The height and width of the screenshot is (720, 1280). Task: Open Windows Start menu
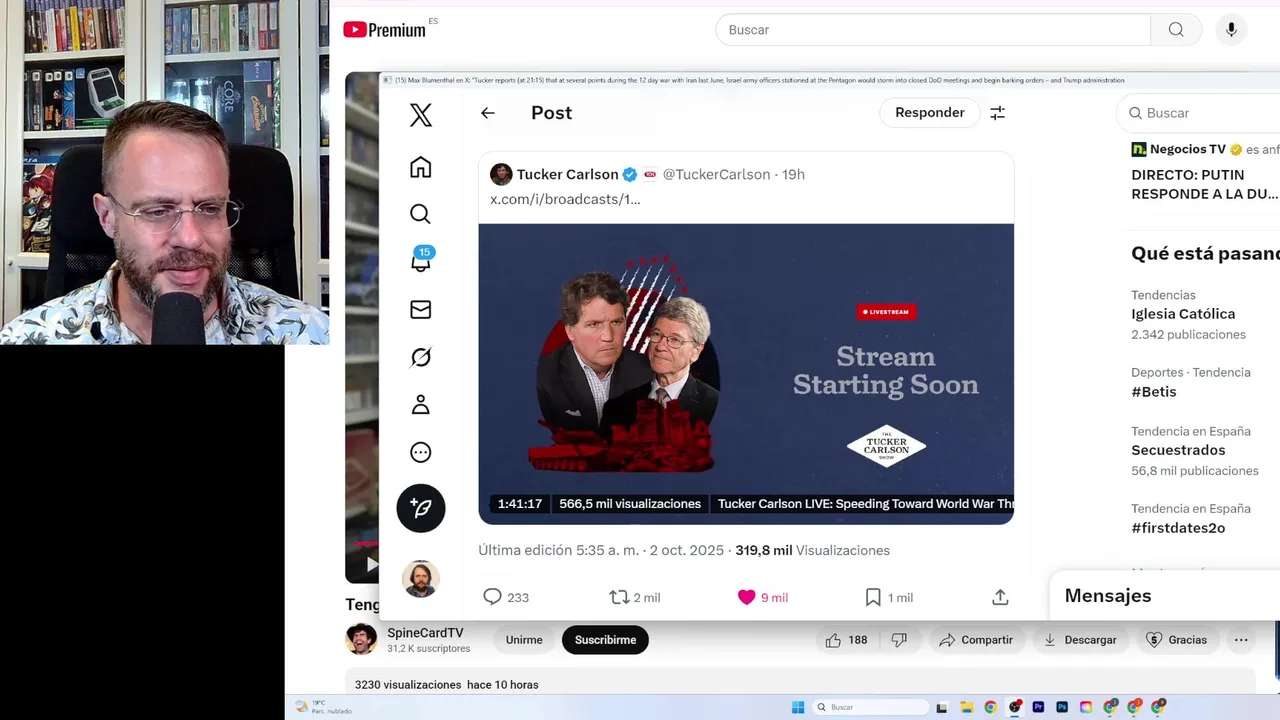click(x=798, y=707)
